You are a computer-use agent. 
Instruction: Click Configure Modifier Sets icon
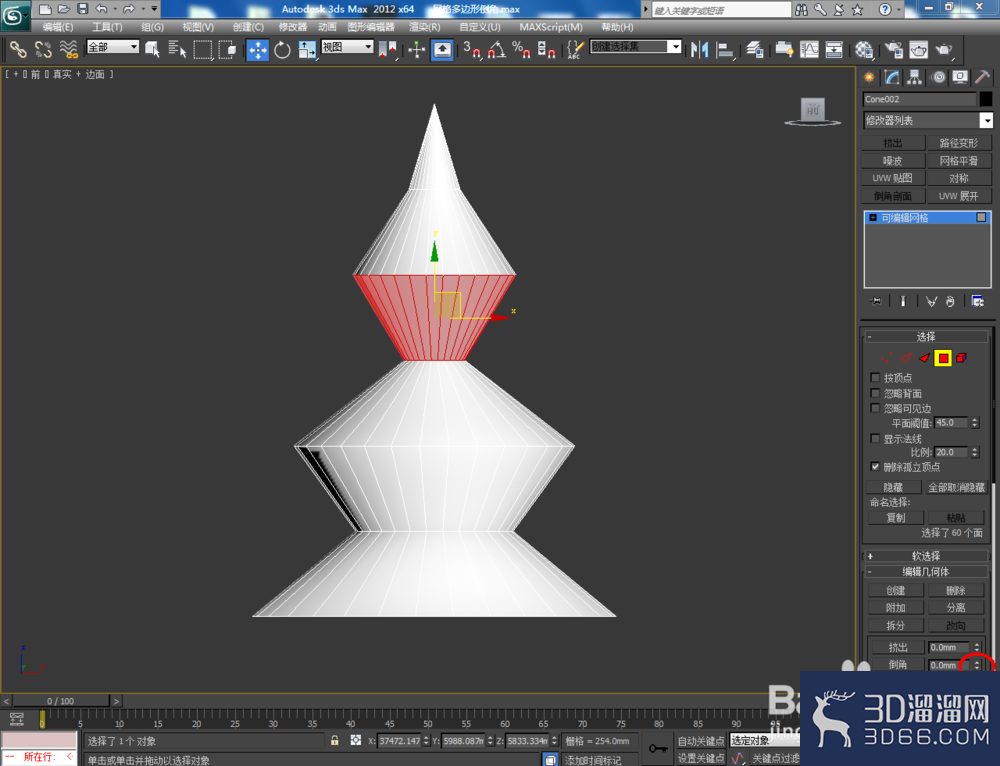[x=977, y=301]
